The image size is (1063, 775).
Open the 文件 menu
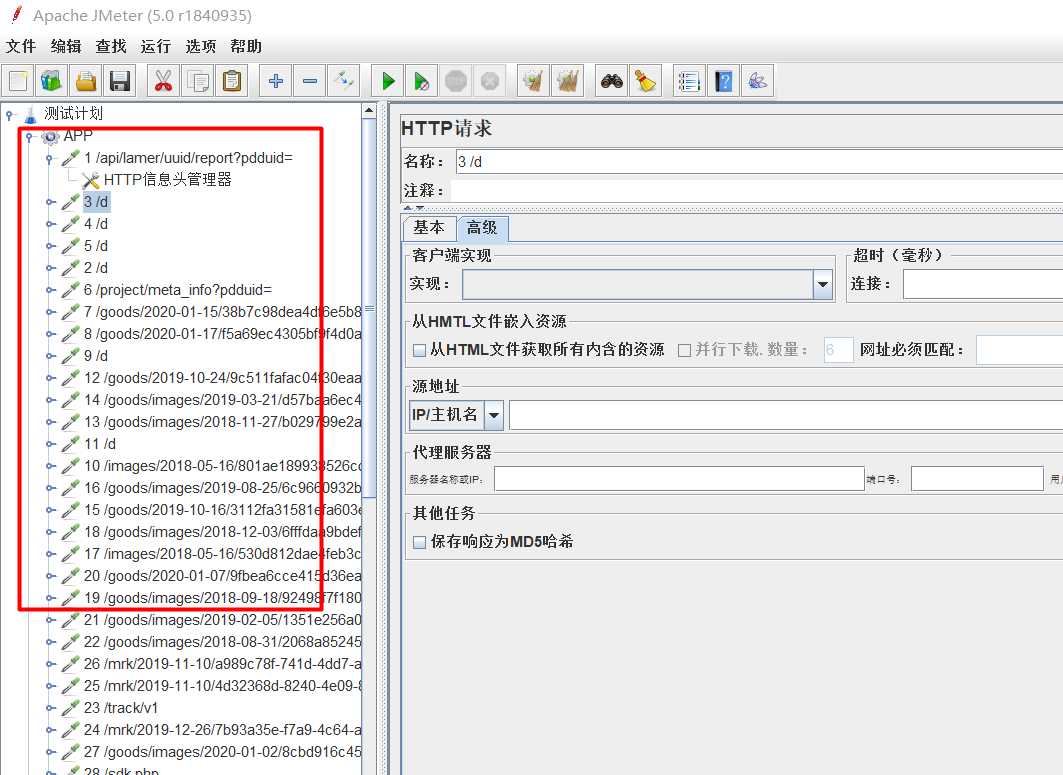point(20,46)
